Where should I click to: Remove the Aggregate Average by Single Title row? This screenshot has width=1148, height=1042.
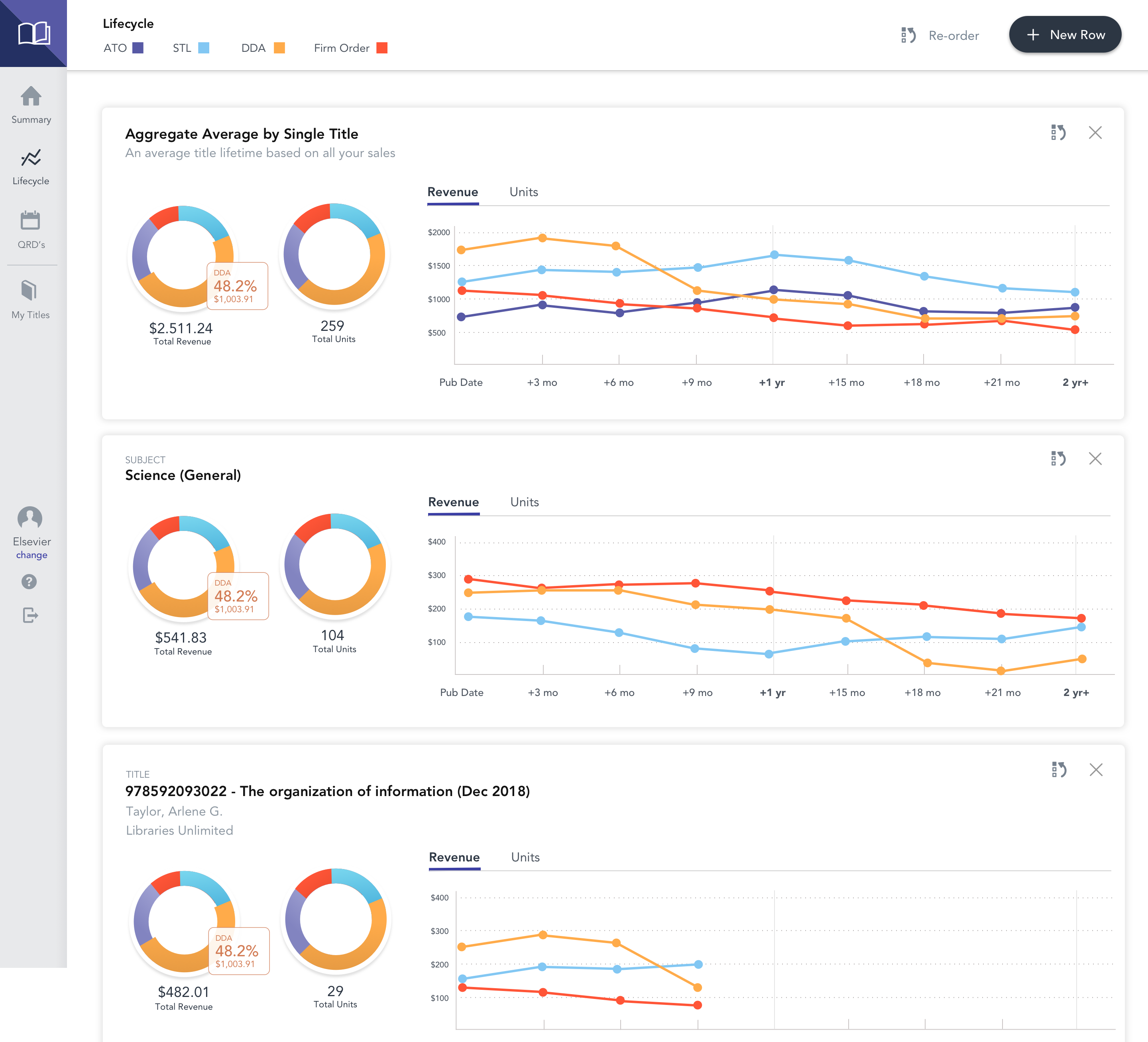[x=1095, y=133]
